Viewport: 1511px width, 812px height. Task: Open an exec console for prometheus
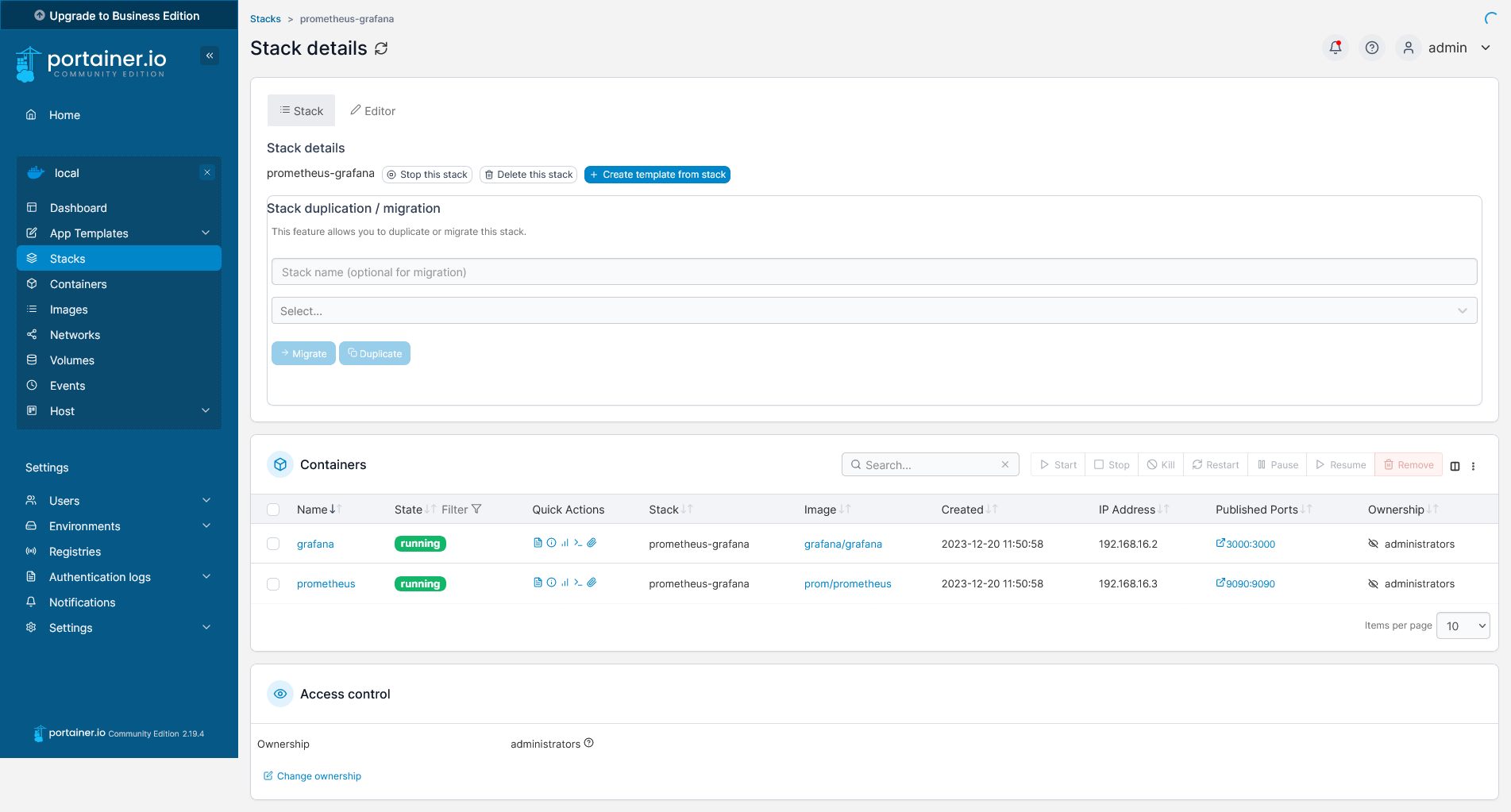[578, 583]
